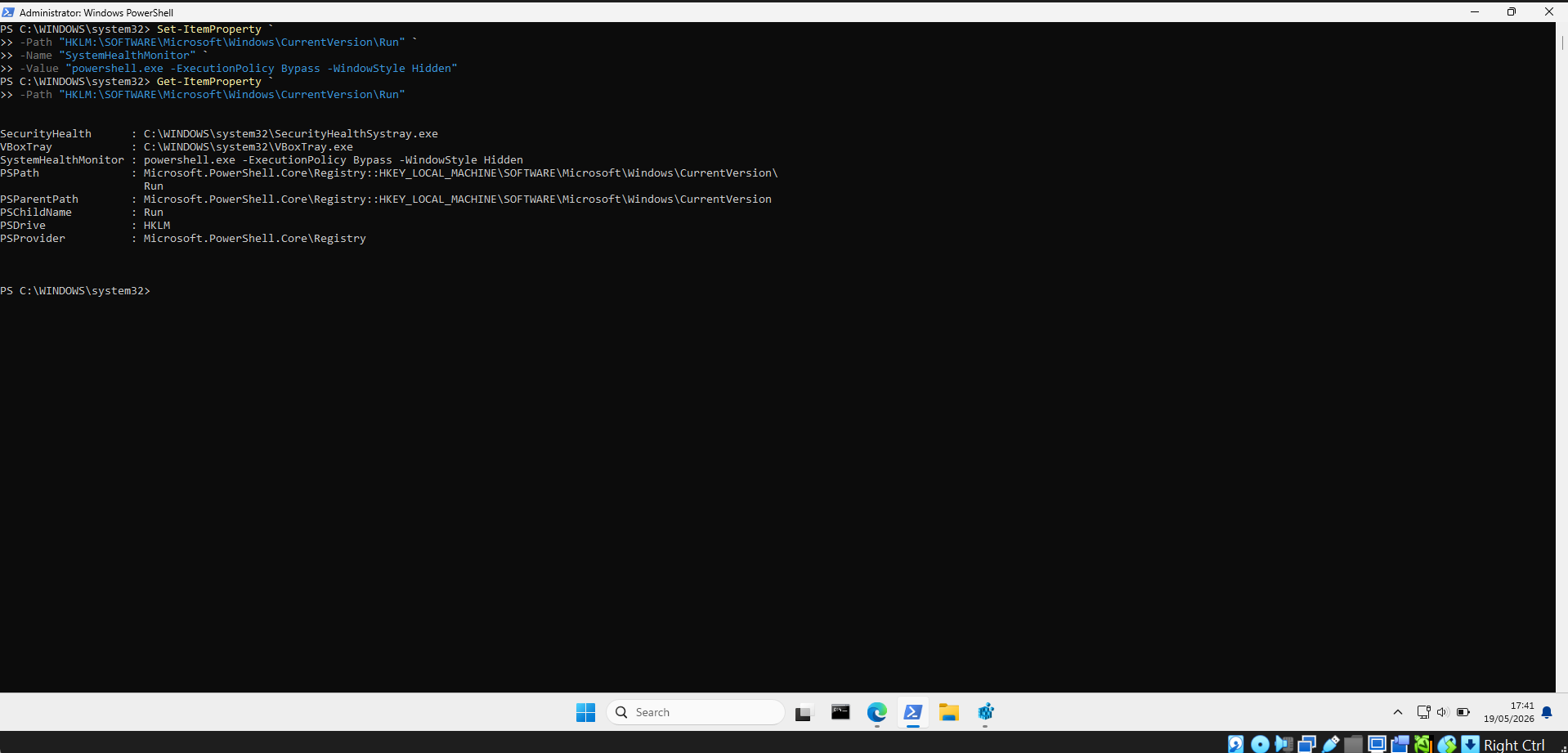
Task: Click the VirtualBox display settings icon
Action: (1377, 744)
